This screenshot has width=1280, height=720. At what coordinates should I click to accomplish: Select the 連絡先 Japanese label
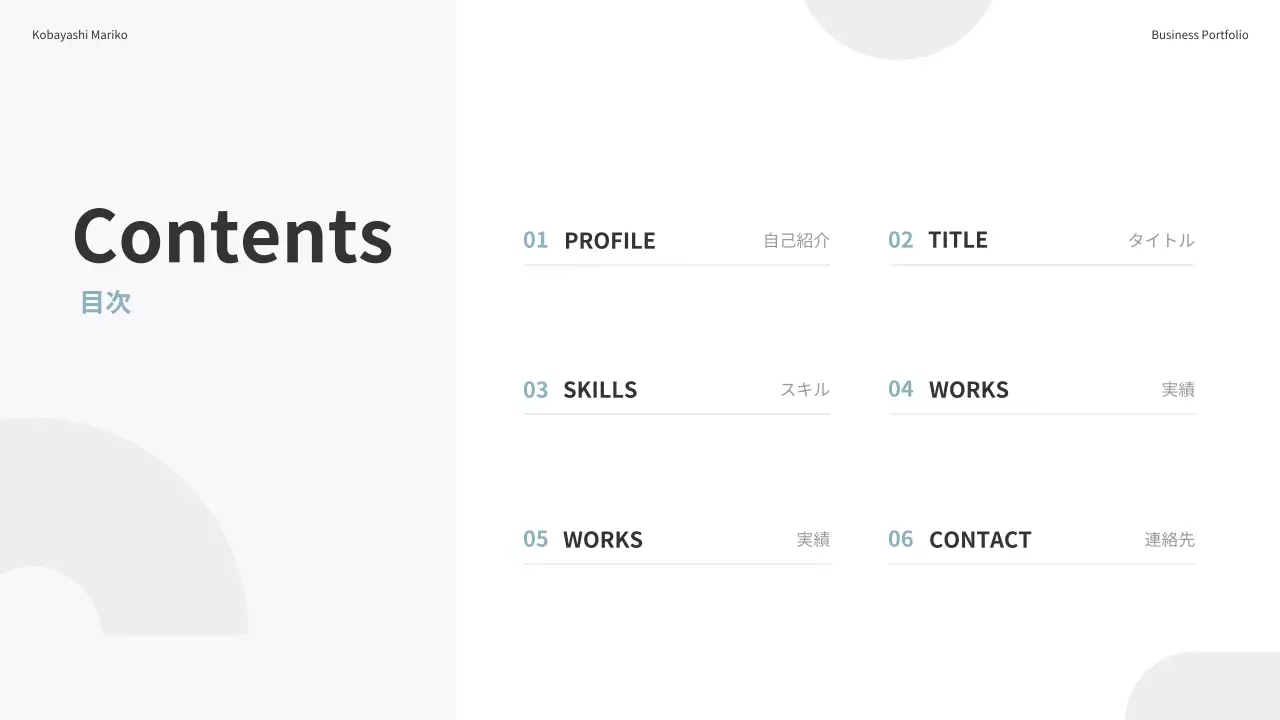[1169, 540]
